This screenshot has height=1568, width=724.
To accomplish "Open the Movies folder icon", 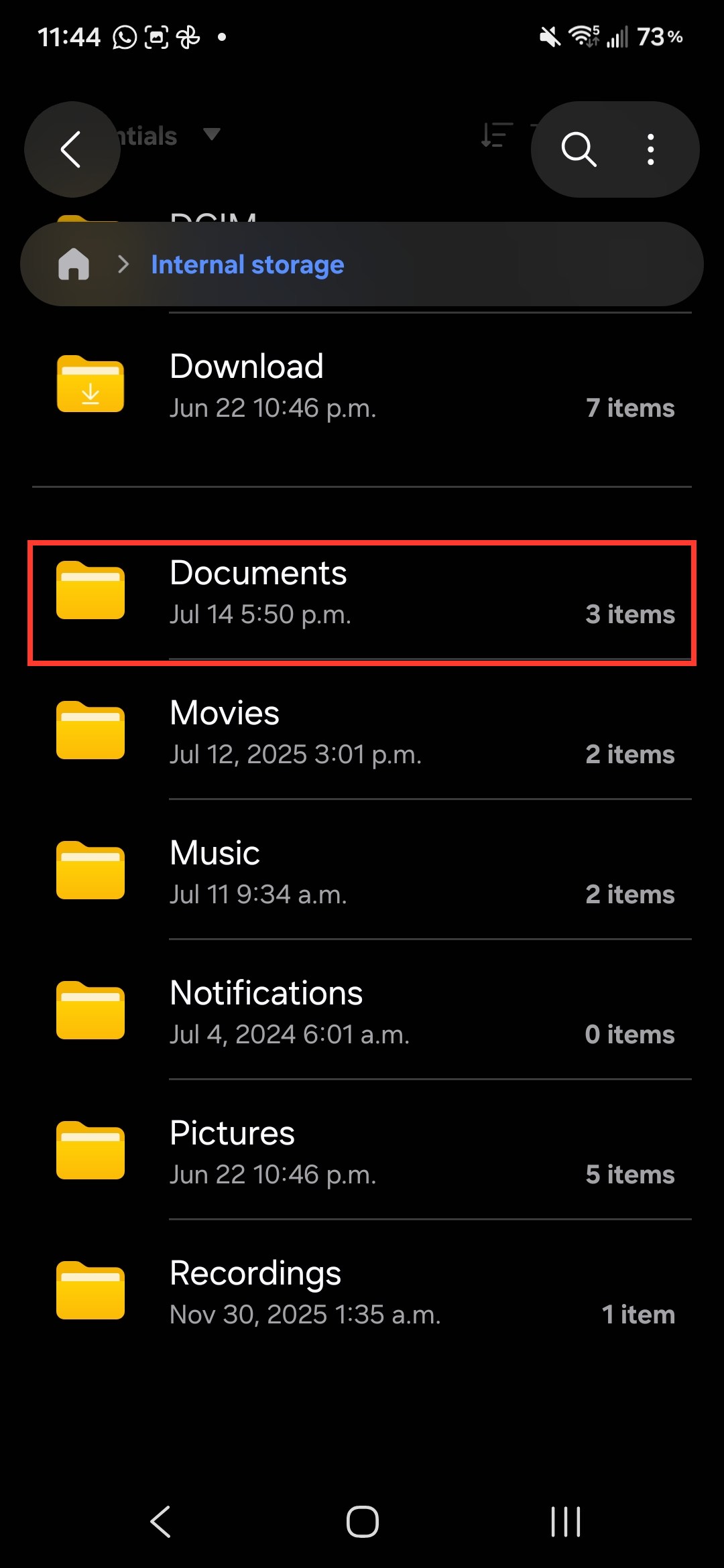I will pos(90,730).
